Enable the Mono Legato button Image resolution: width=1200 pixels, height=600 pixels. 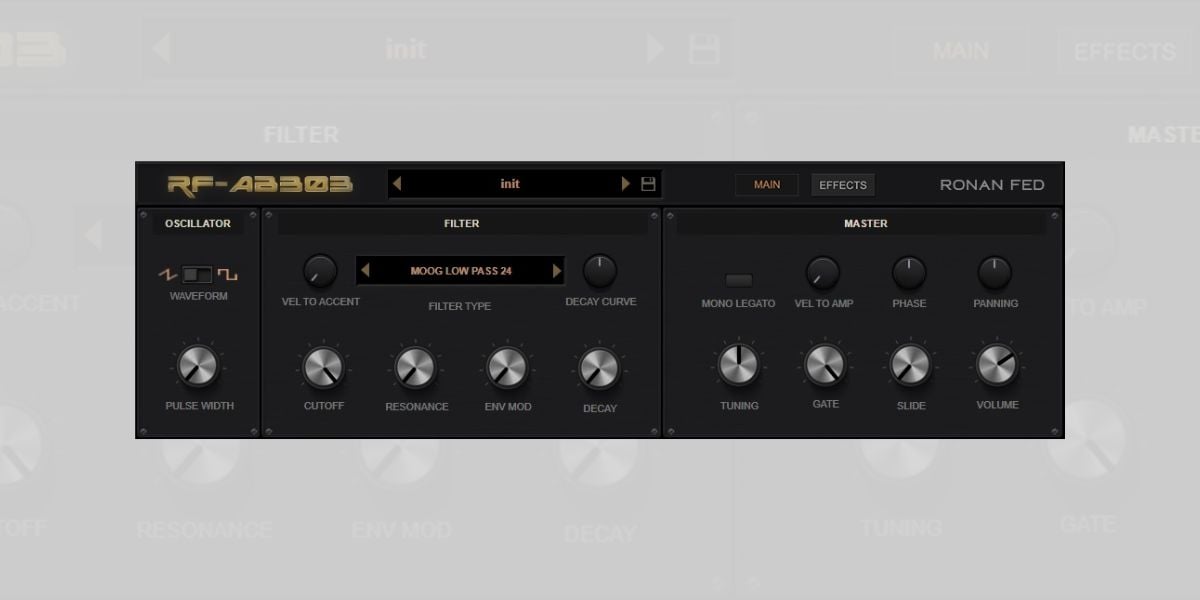point(739,280)
